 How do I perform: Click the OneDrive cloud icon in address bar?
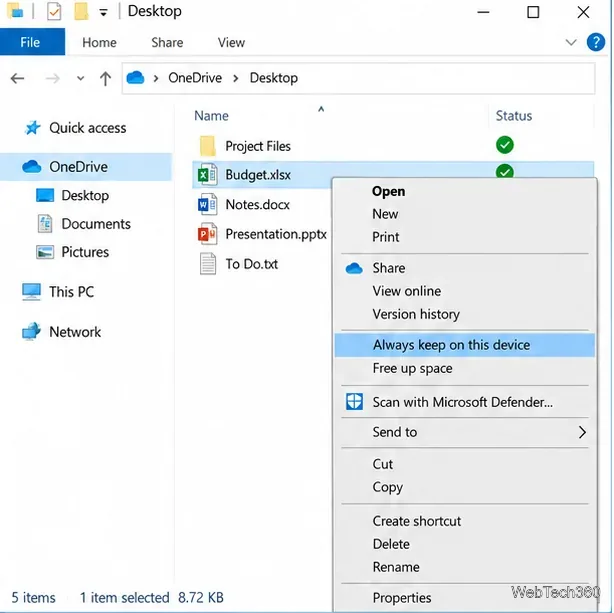tap(135, 78)
